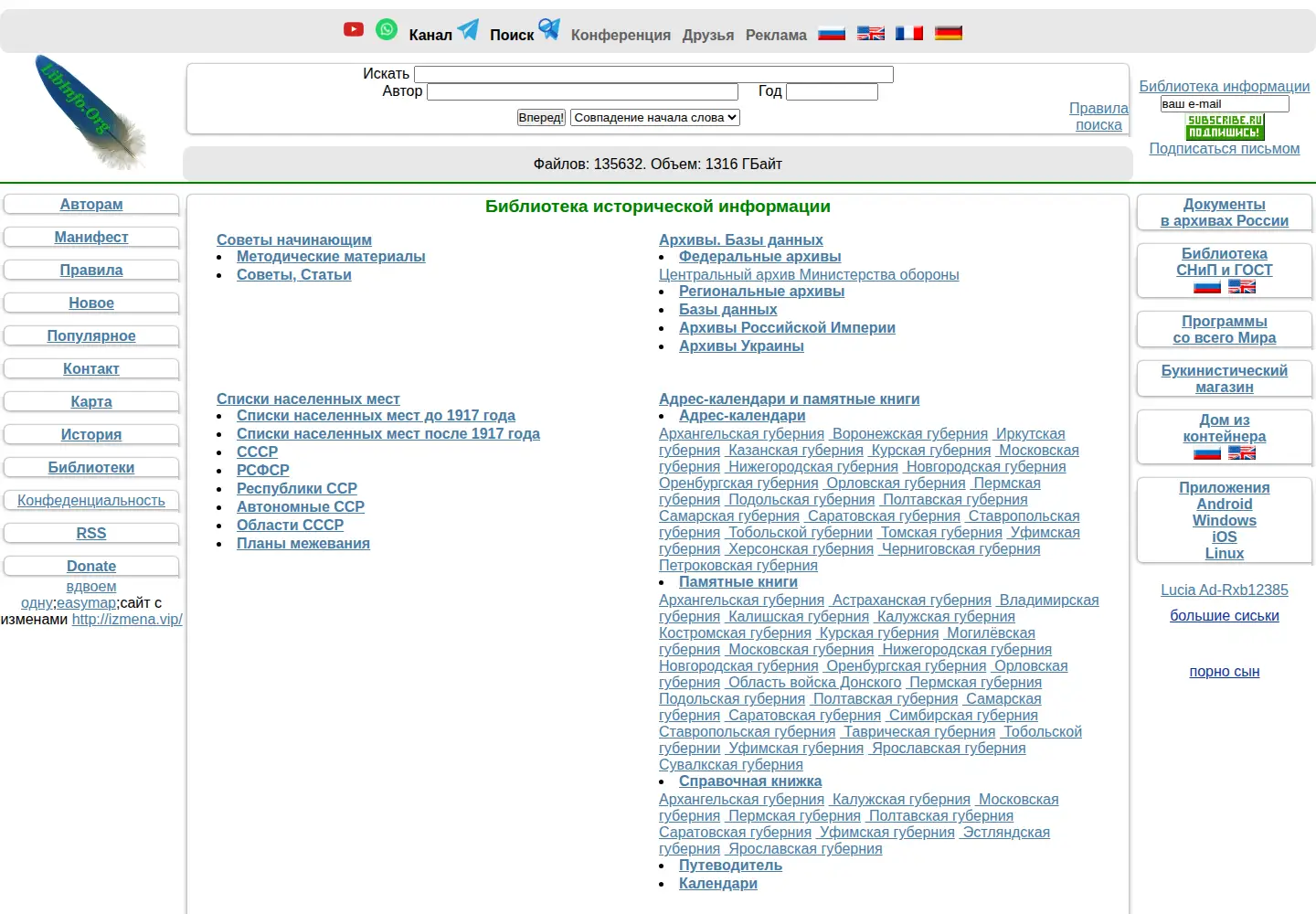Open Конференция link in top bar
Image resolution: width=1316 pixels, height=914 pixels.
click(621, 35)
